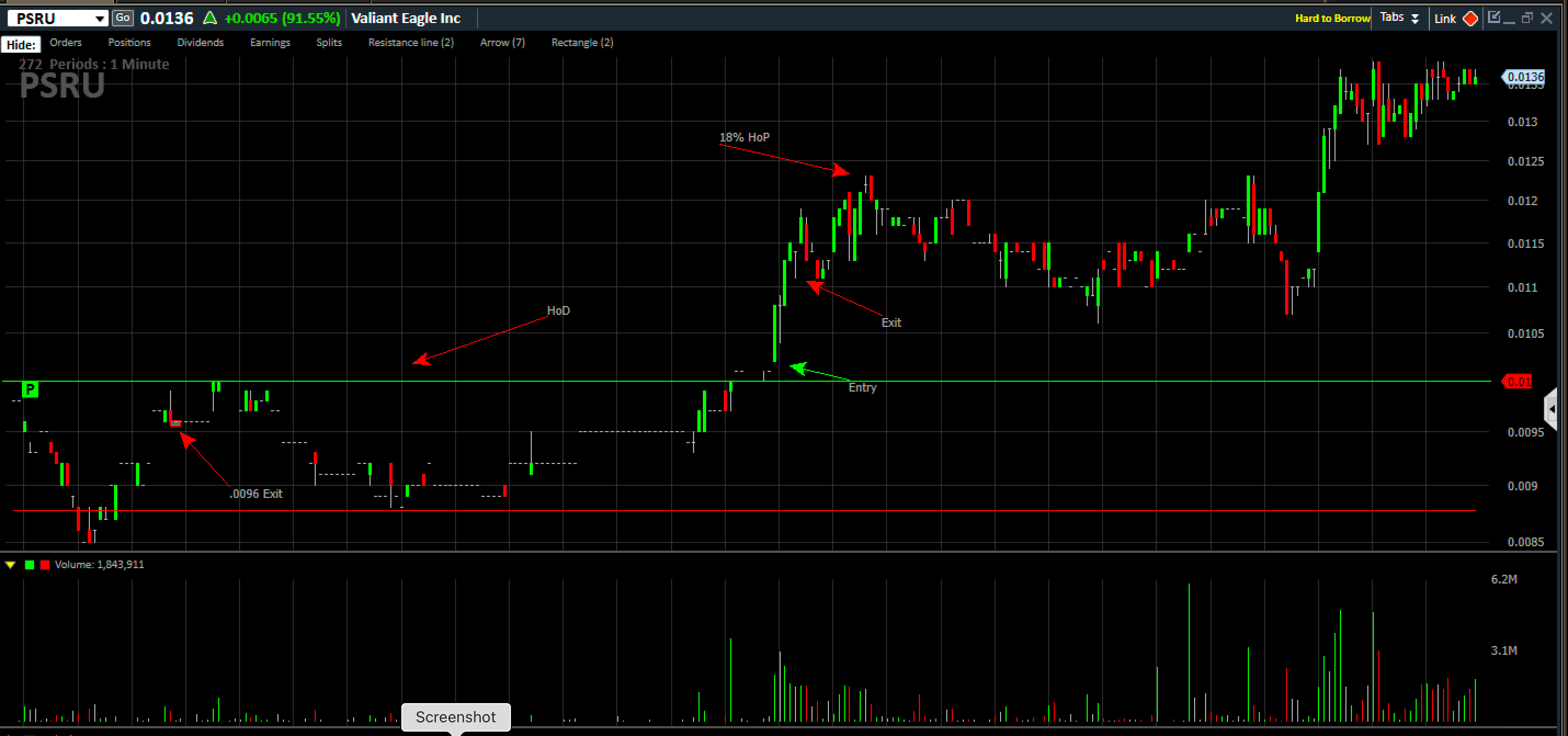Select the Arrow (7) item

[x=502, y=43]
